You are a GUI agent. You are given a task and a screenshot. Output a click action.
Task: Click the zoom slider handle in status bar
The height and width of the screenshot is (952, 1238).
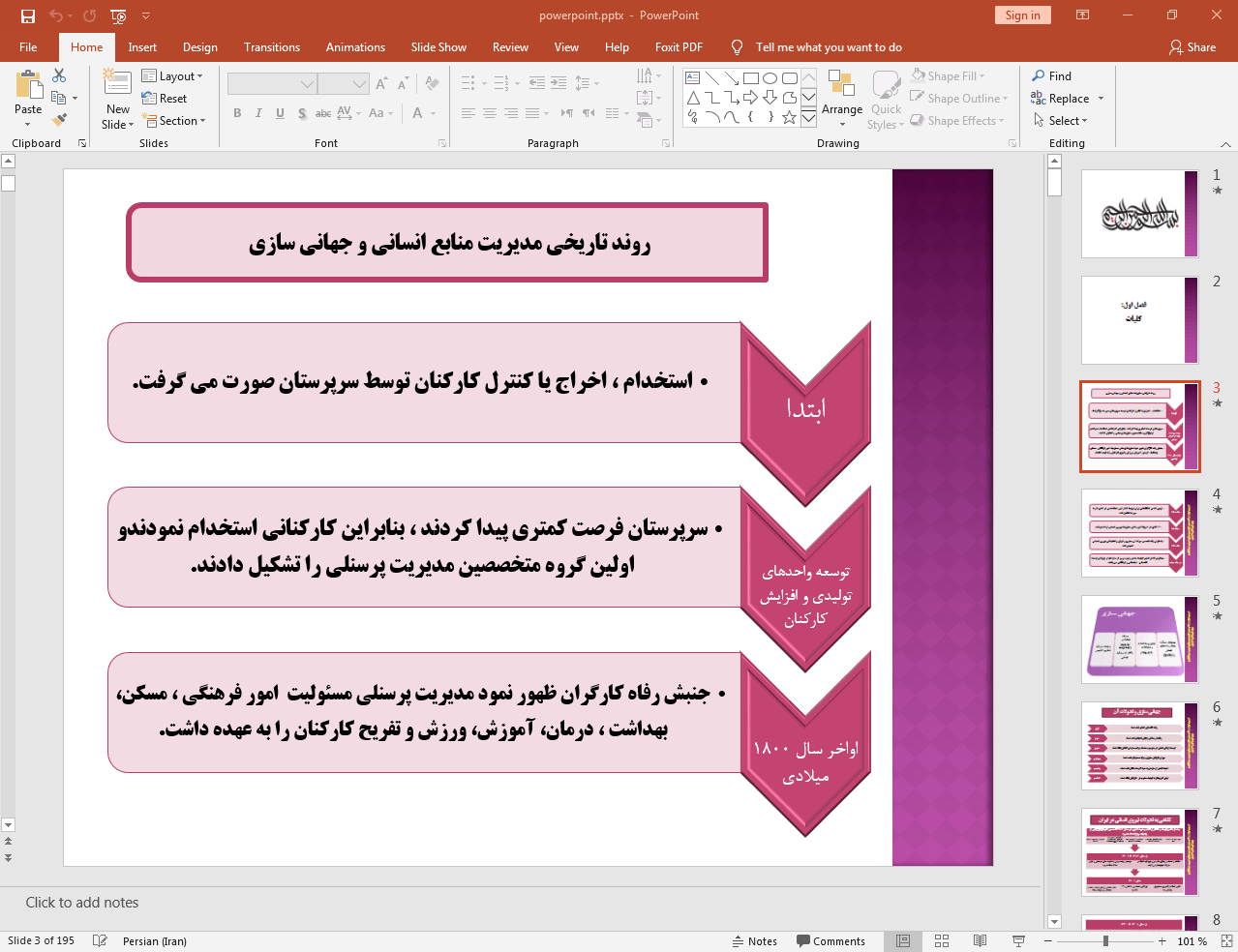[1105, 940]
